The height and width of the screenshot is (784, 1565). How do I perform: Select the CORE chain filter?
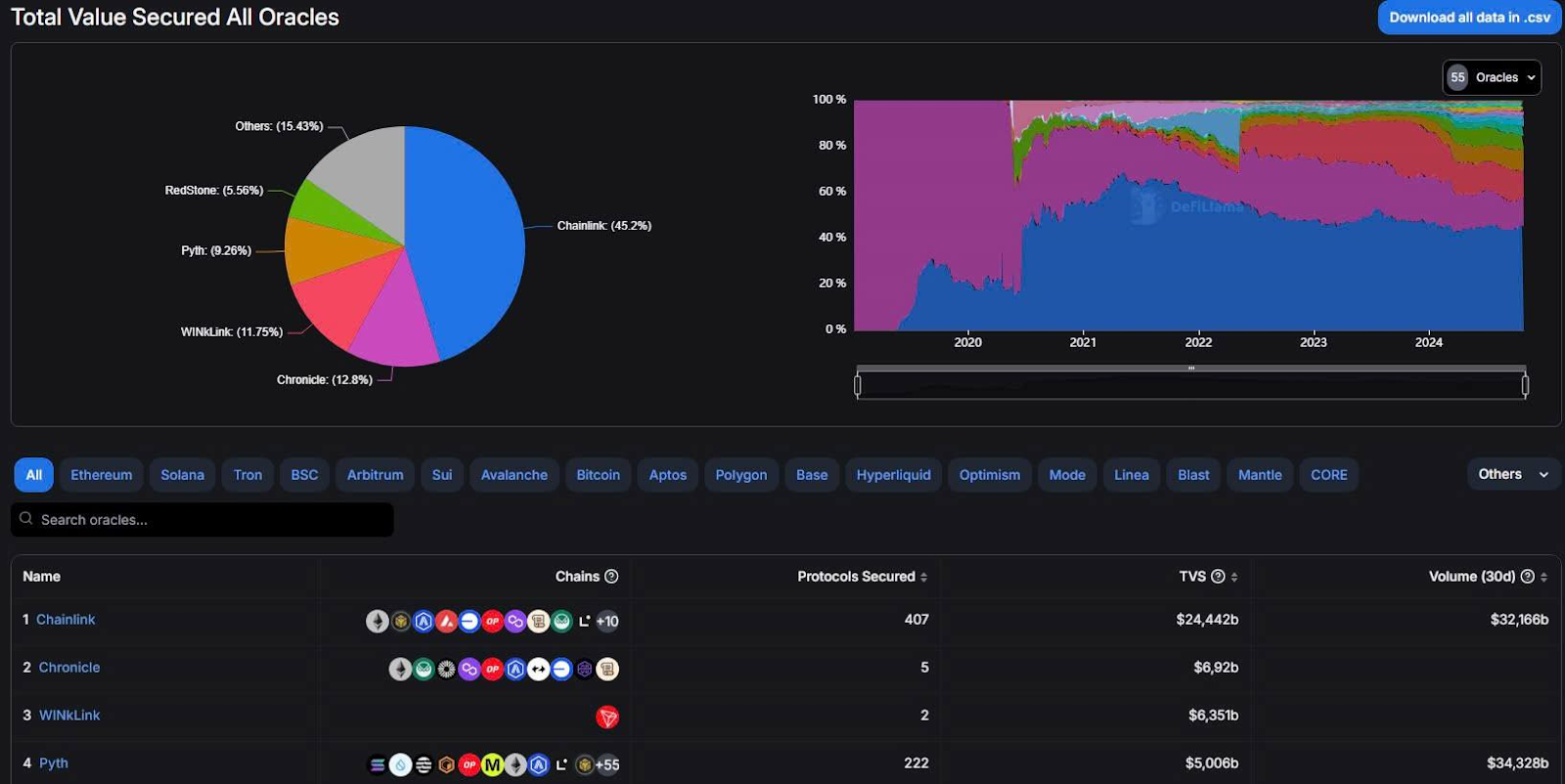point(1329,475)
